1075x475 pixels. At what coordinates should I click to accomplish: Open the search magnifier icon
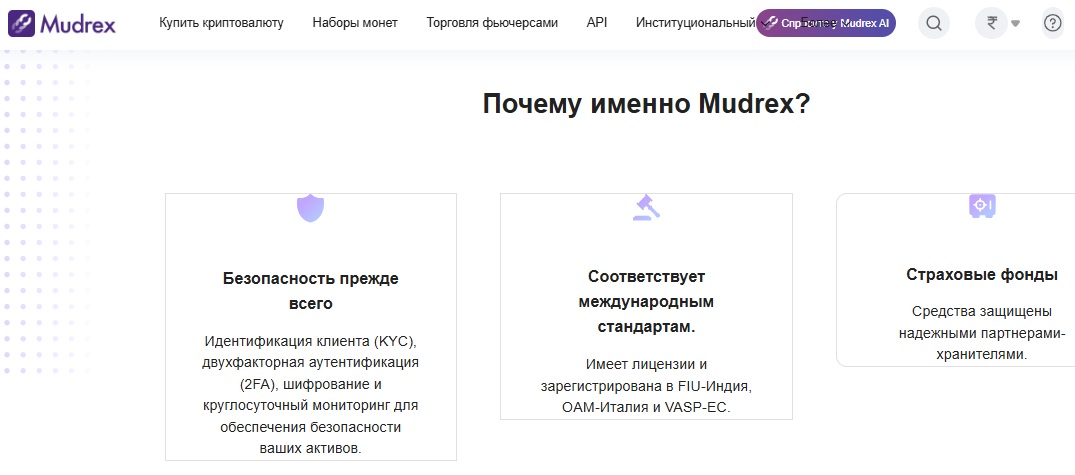[933, 23]
